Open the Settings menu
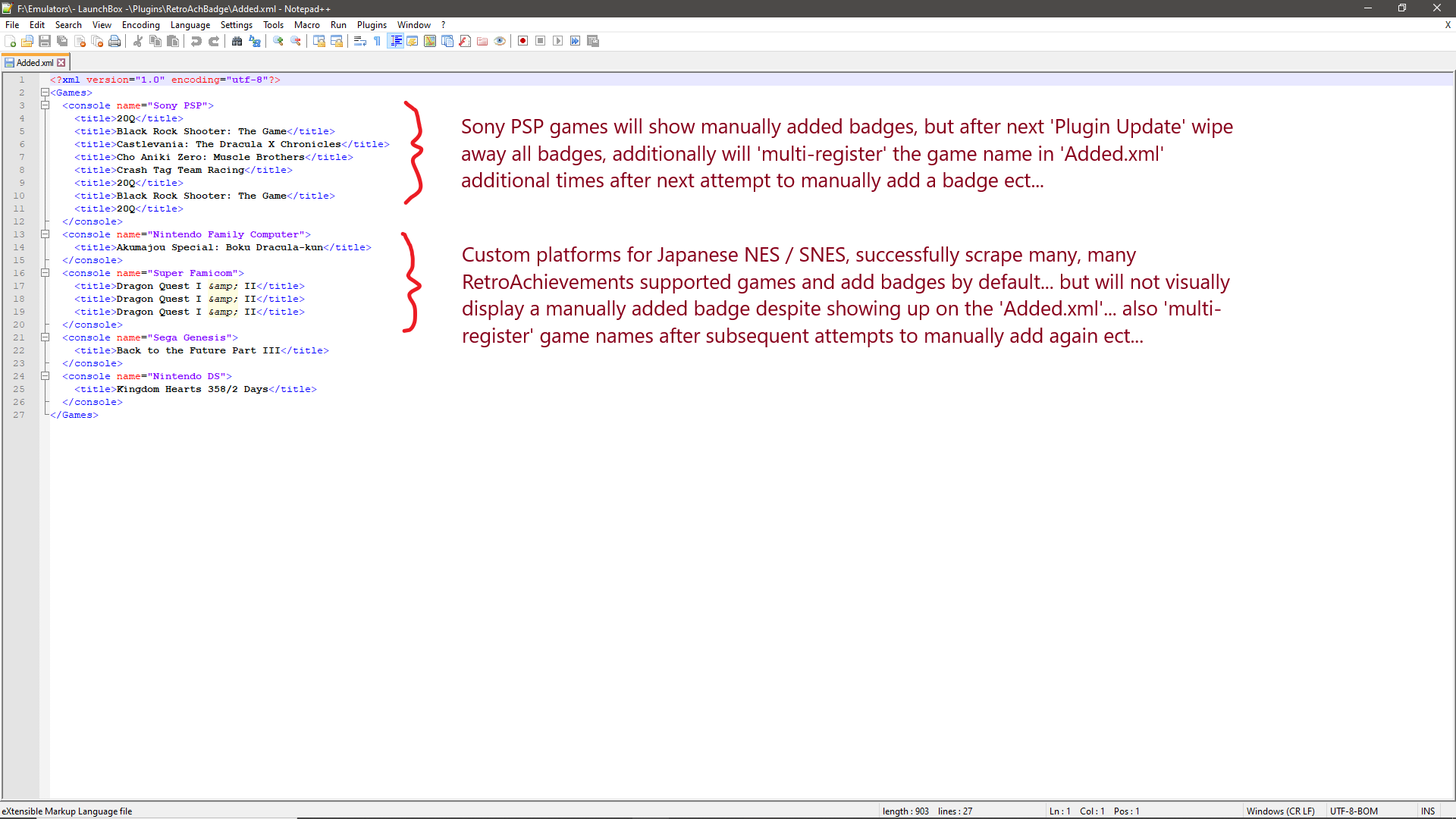This screenshot has width=1456, height=819. pyautogui.click(x=237, y=25)
